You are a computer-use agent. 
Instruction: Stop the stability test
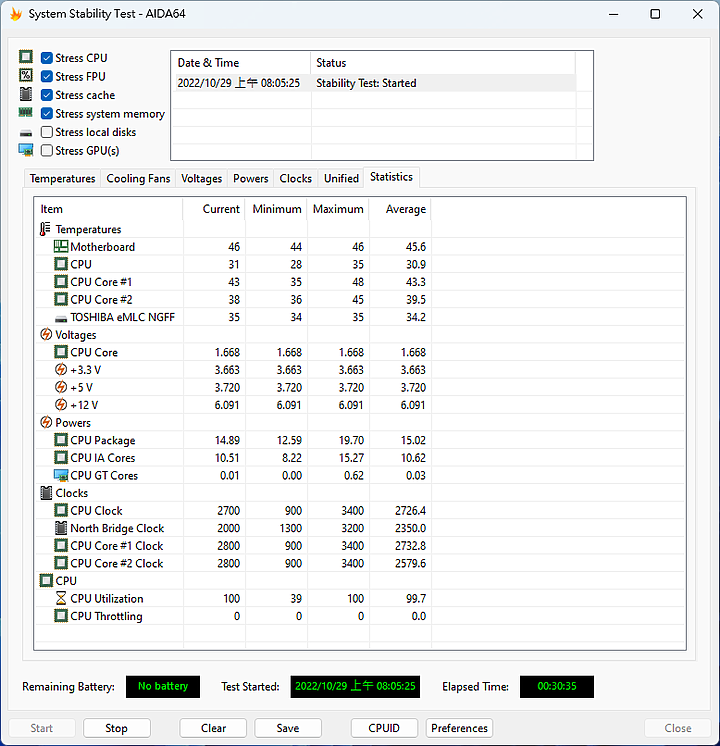(x=117, y=728)
